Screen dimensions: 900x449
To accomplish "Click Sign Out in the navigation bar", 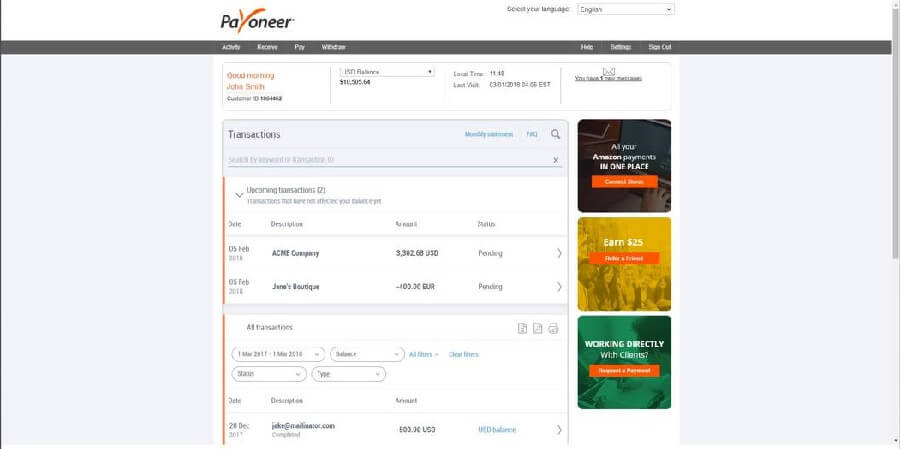I will 660,47.
